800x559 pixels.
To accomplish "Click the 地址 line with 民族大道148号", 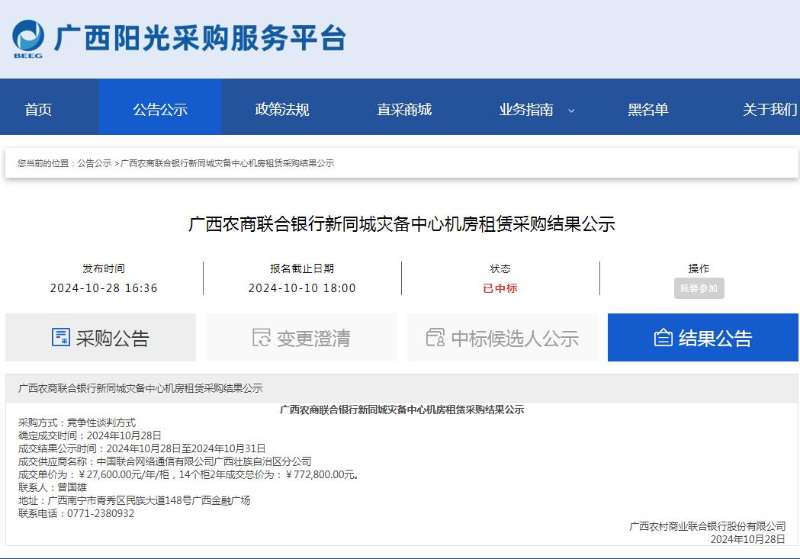I will (134, 500).
